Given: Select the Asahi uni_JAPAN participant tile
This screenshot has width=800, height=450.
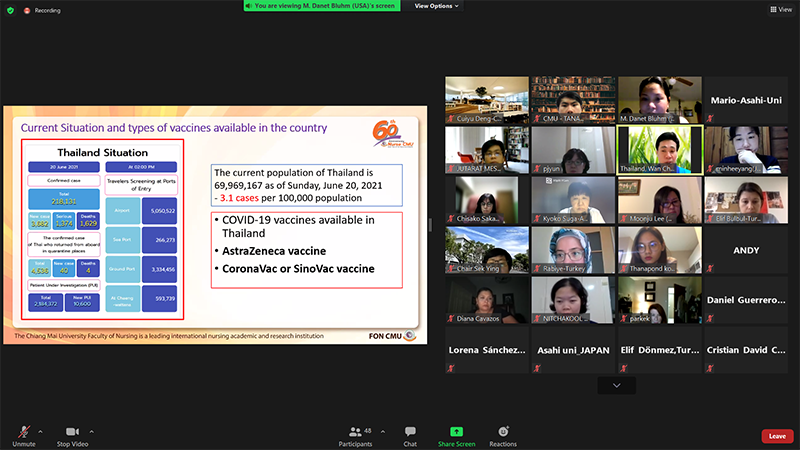Looking at the screenshot, I should point(573,350).
